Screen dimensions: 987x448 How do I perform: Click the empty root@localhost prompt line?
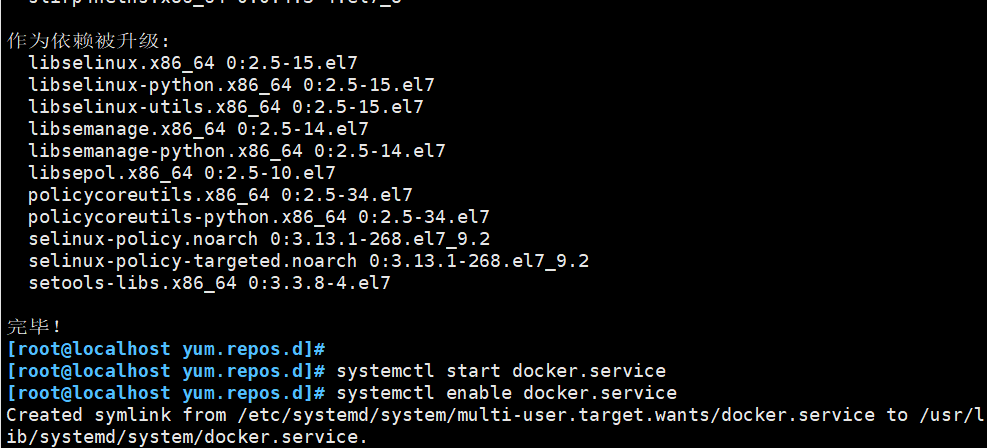pyautogui.click(x=166, y=349)
